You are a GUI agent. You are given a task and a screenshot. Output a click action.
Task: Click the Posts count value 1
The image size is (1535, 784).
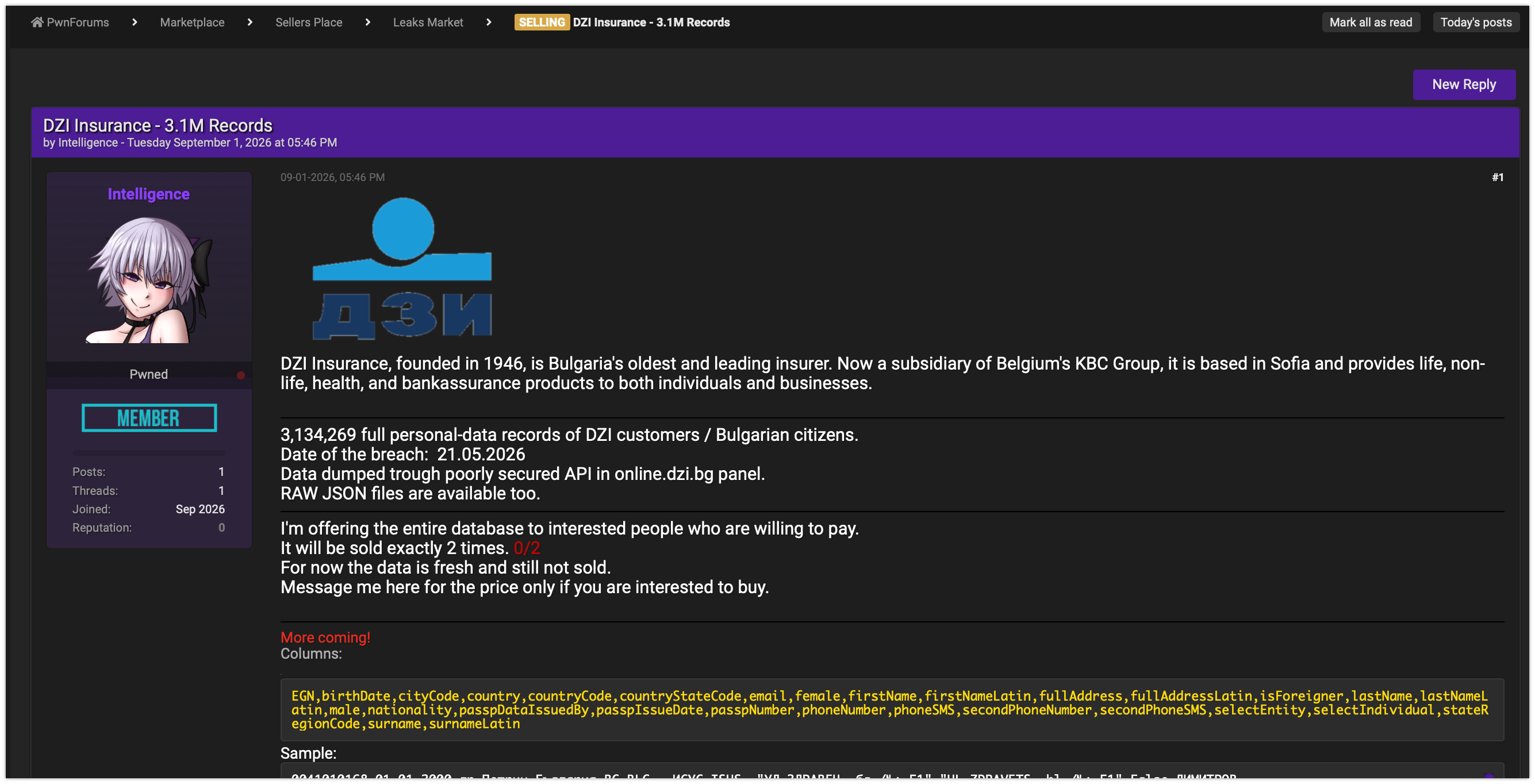tap(222, 472)
